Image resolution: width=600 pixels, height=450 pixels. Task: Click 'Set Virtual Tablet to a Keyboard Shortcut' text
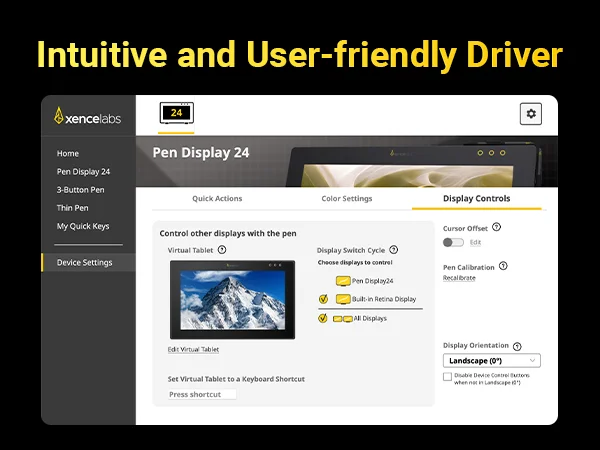coord(236,379)
